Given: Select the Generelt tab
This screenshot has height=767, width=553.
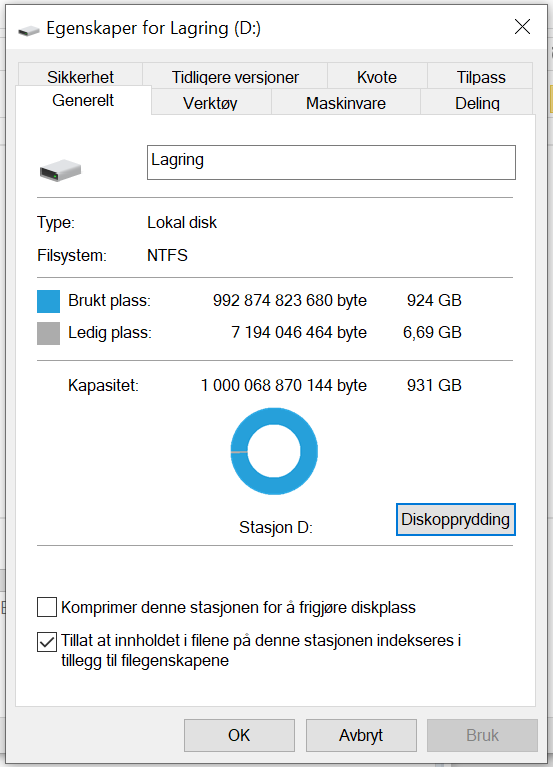Looking at the screenshot, I should point(83,100).
